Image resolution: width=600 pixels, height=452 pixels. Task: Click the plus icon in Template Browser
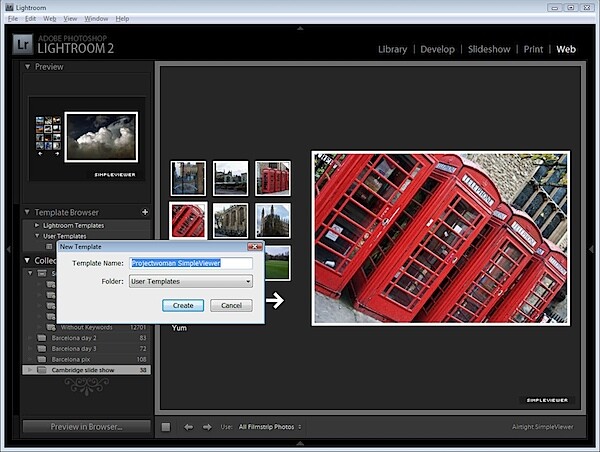point(145,212)
